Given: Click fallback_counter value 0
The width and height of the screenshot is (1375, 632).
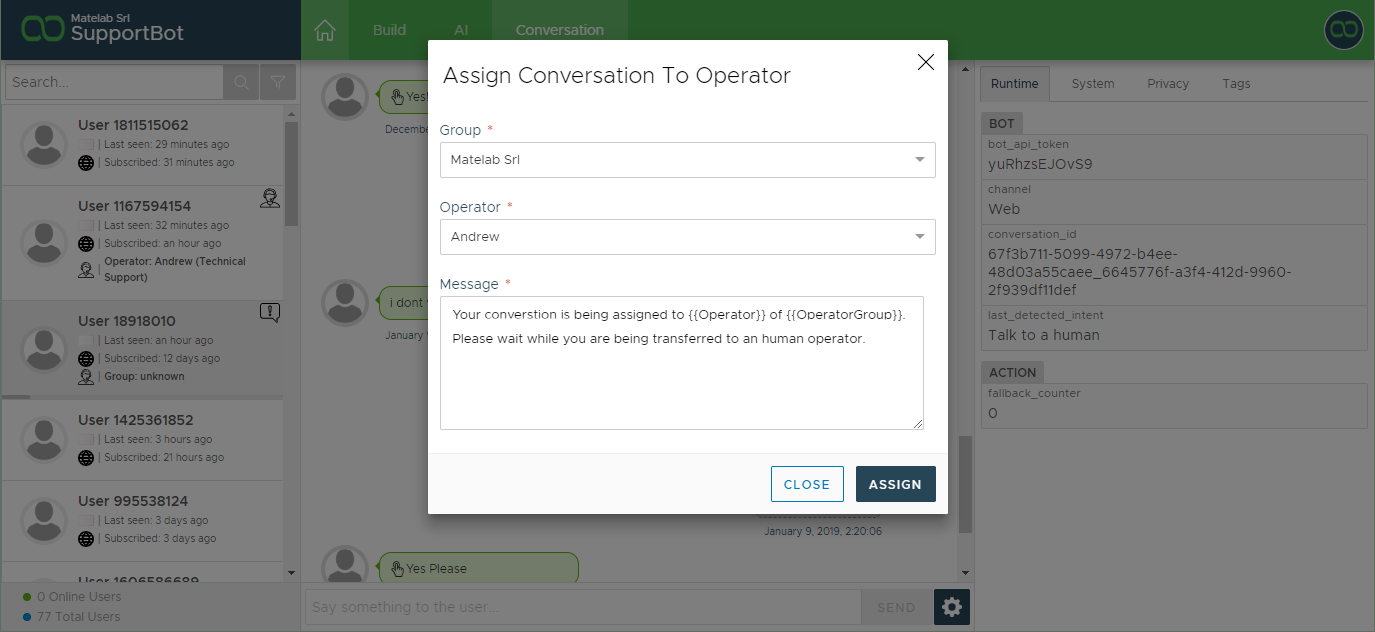Looking at the screenshot, I should coord(993,413).
